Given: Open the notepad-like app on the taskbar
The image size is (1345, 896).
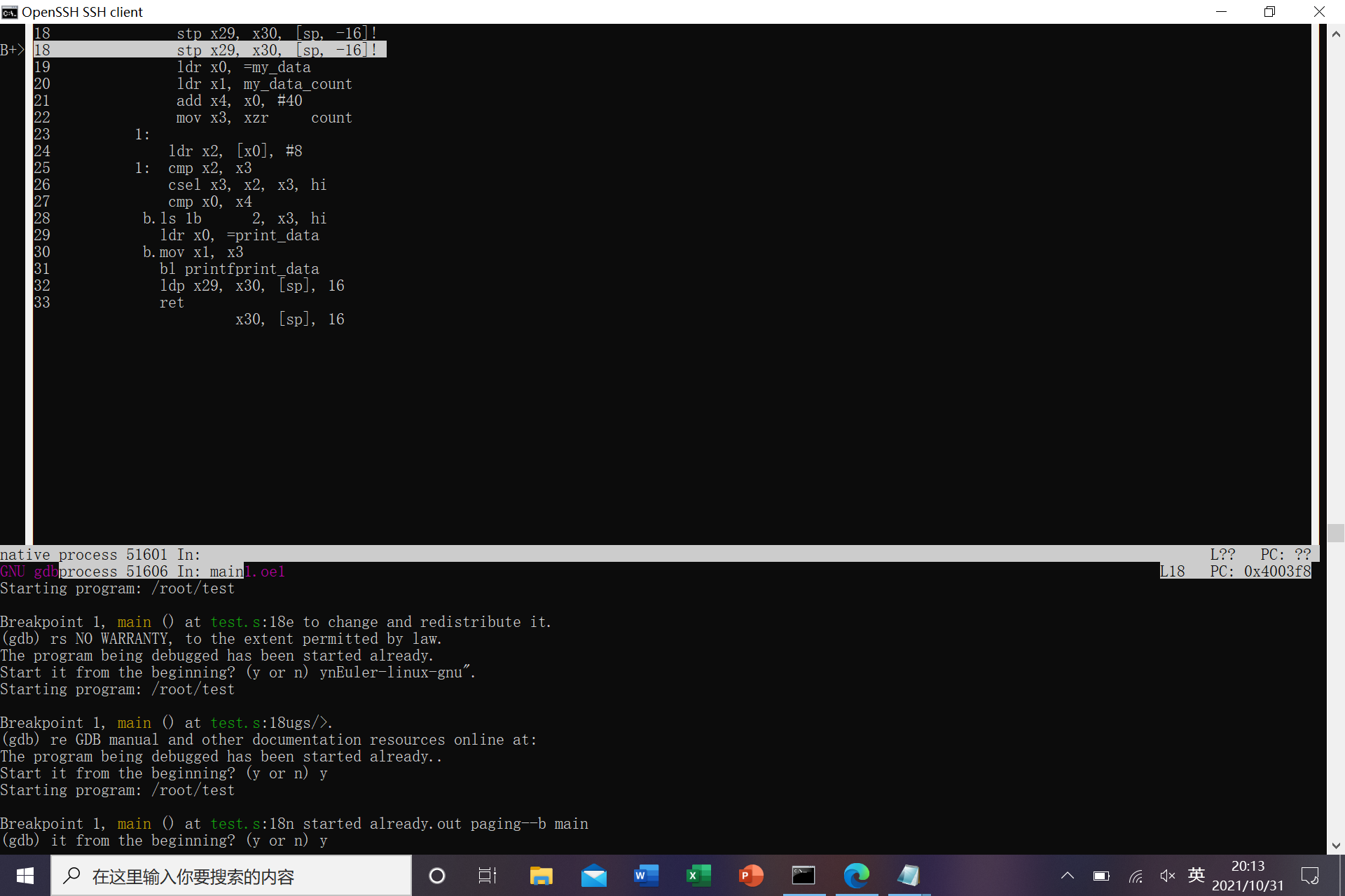Looking at the screenshot, I should 909,876.
